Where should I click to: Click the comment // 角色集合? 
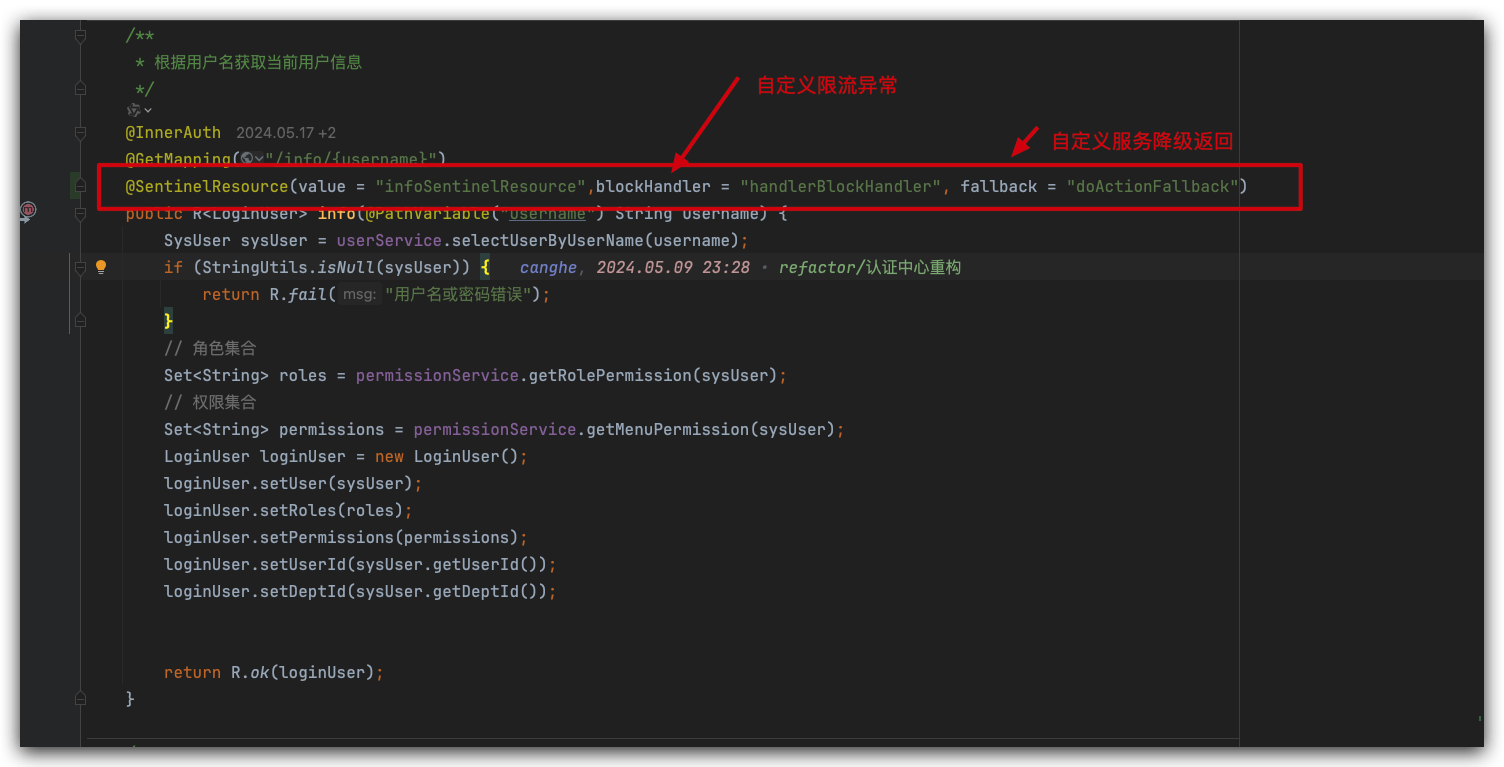(211, 348)
